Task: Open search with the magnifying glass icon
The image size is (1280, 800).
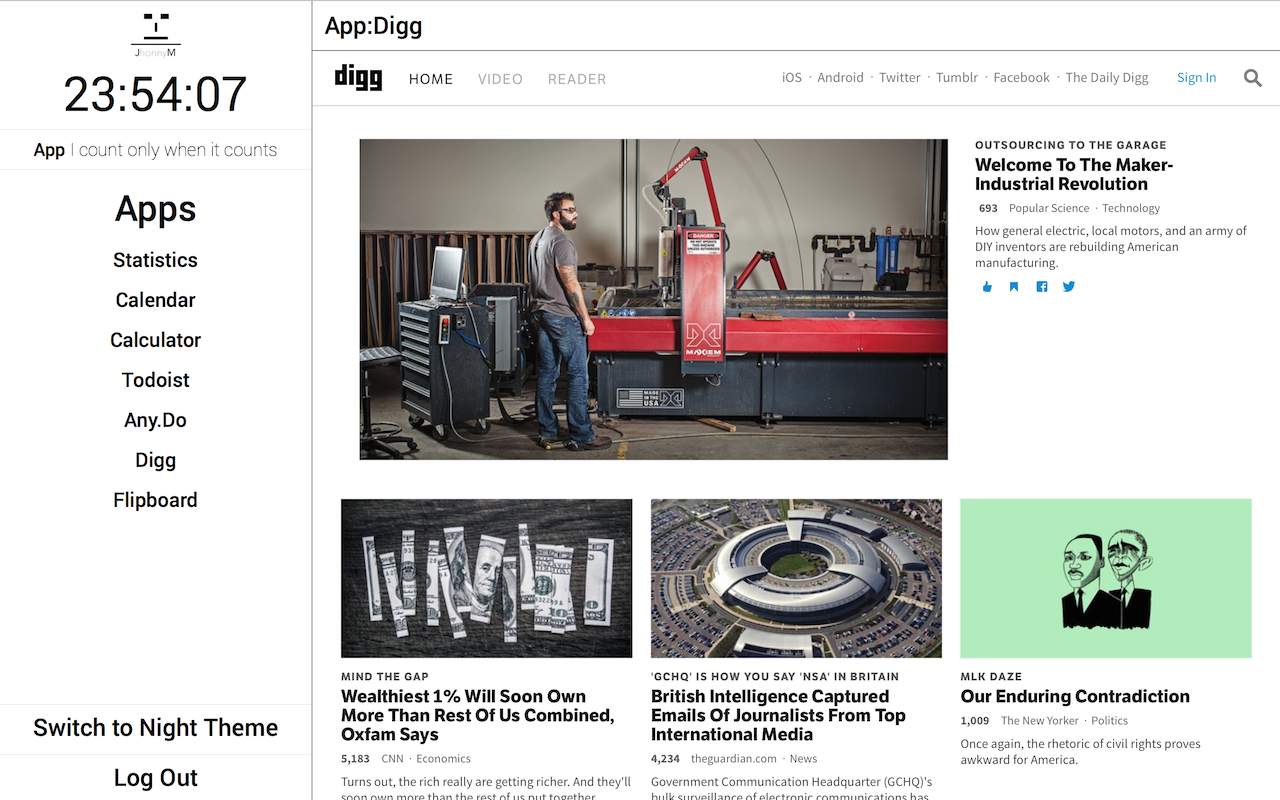Action: click(1252, 78)
